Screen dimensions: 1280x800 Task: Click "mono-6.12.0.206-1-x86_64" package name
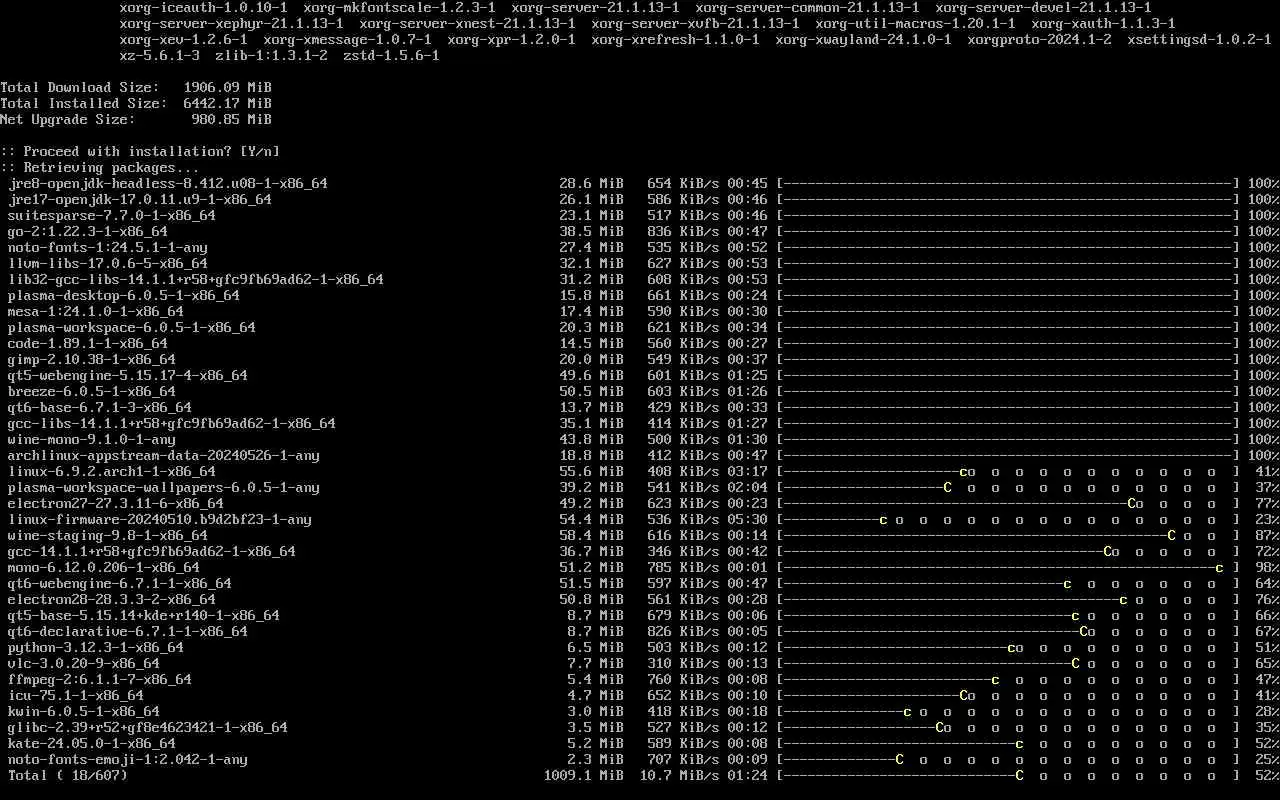point(104,567)
